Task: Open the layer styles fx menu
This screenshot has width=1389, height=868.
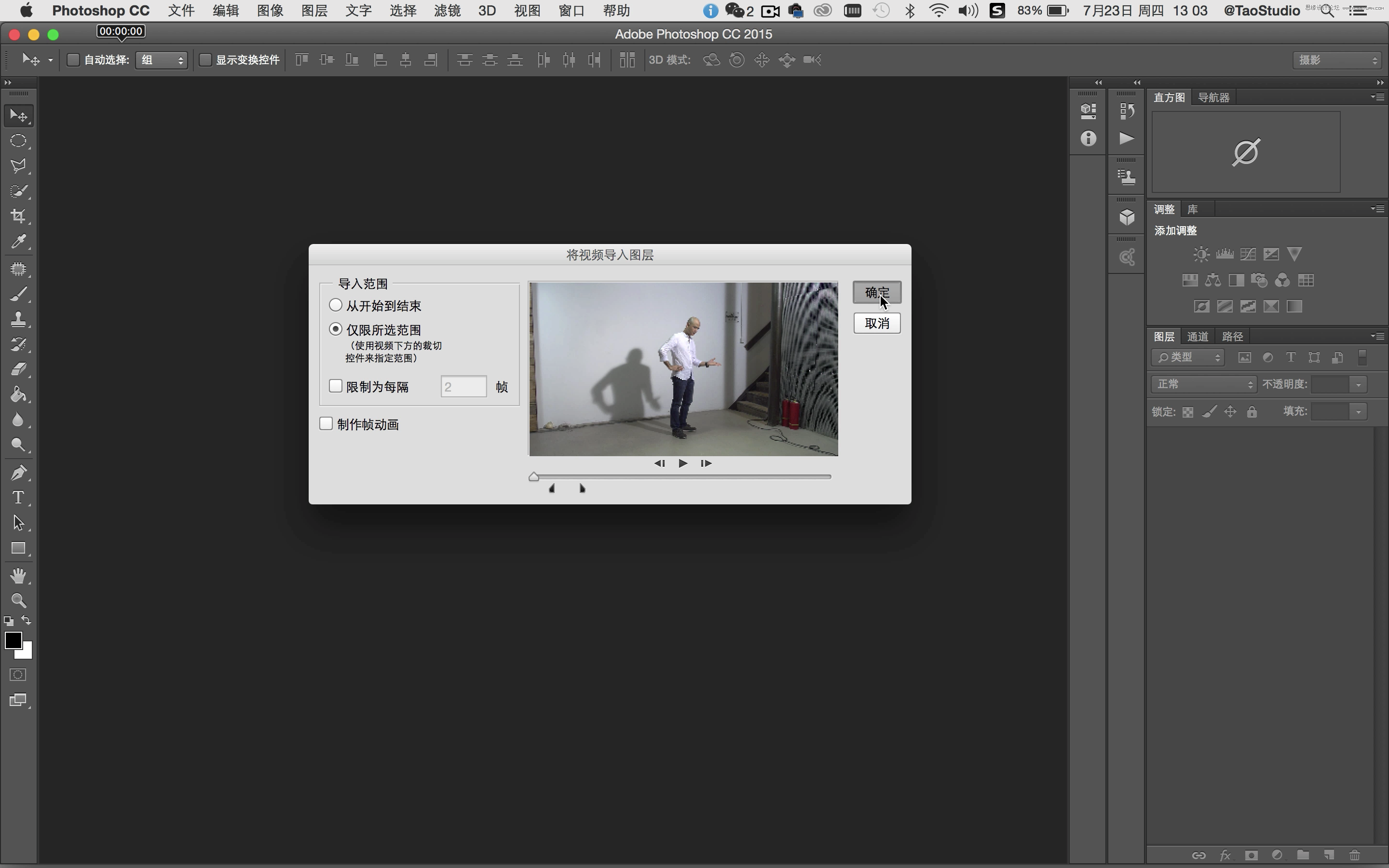Action: [1225, 855]
